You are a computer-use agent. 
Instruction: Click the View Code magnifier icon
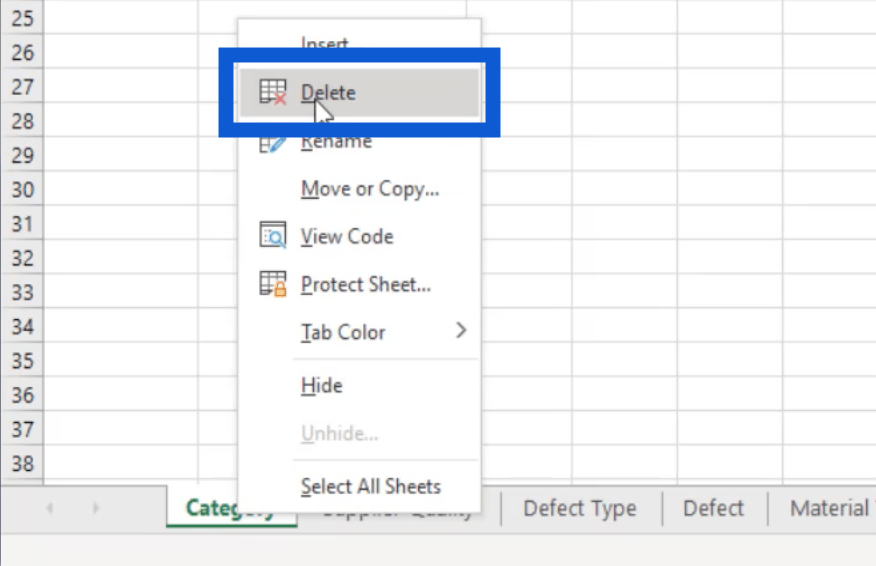(273, 235)
